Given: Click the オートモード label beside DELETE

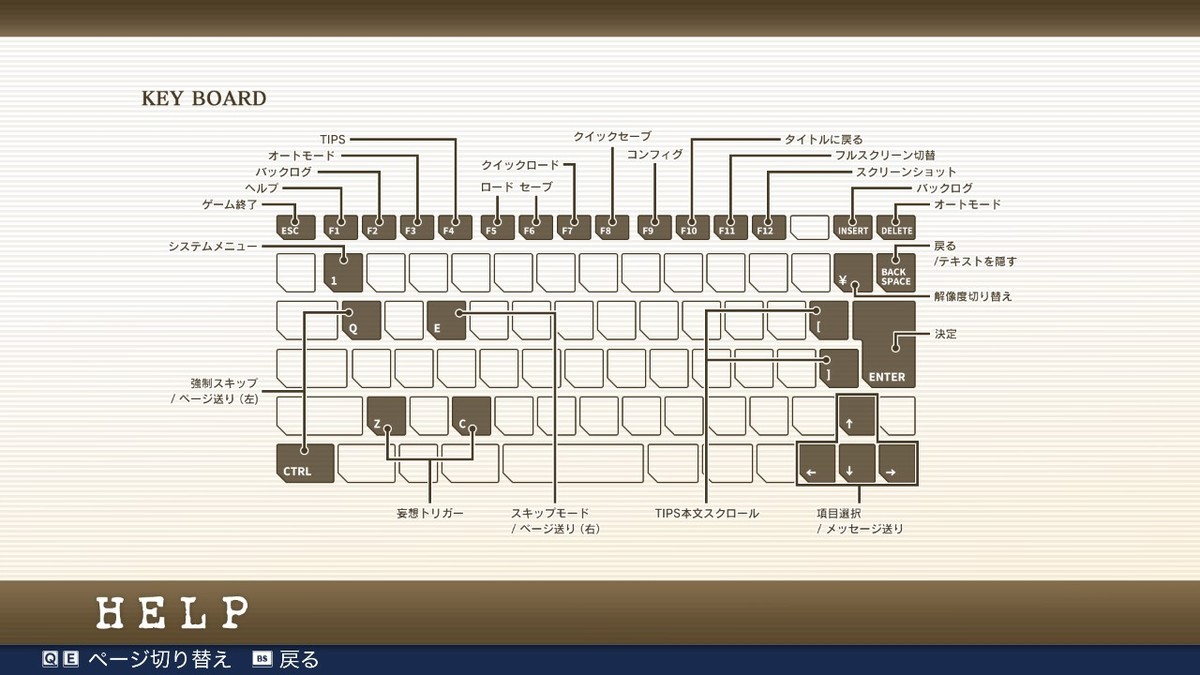Looking at the screenshot, I should click(967, 204).
